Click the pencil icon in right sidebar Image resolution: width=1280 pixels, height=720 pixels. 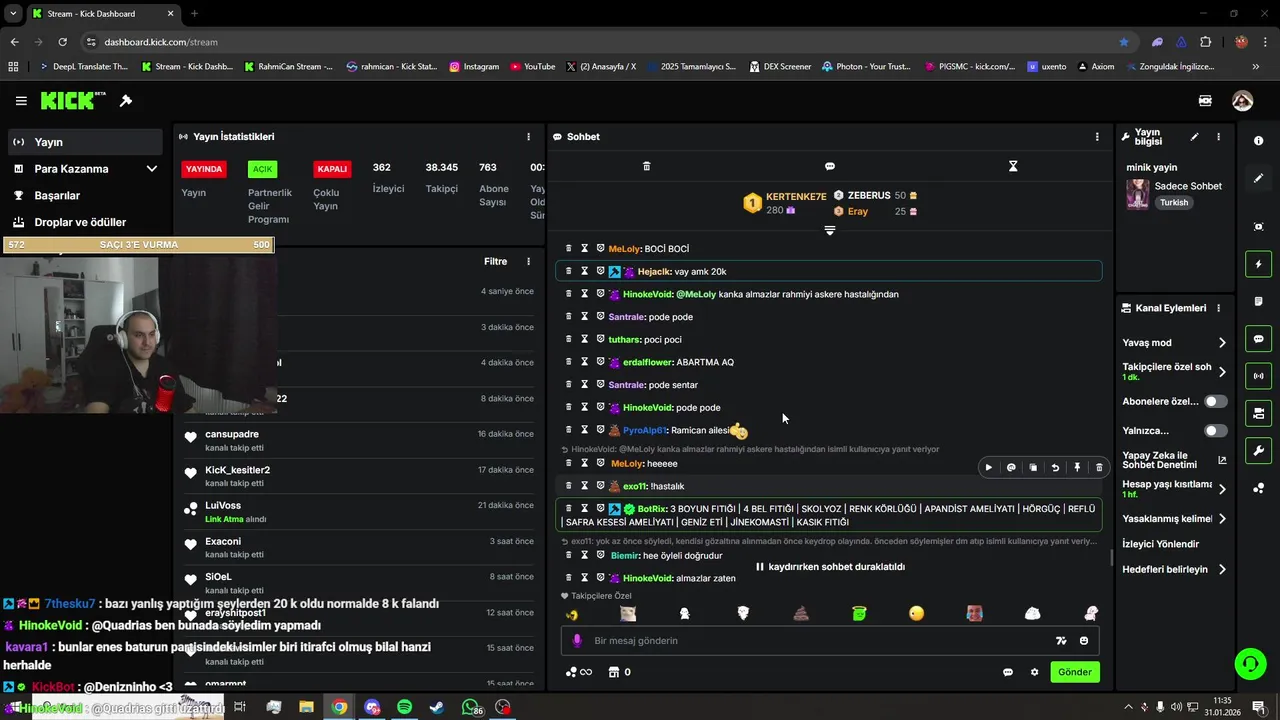(1259, 178)
